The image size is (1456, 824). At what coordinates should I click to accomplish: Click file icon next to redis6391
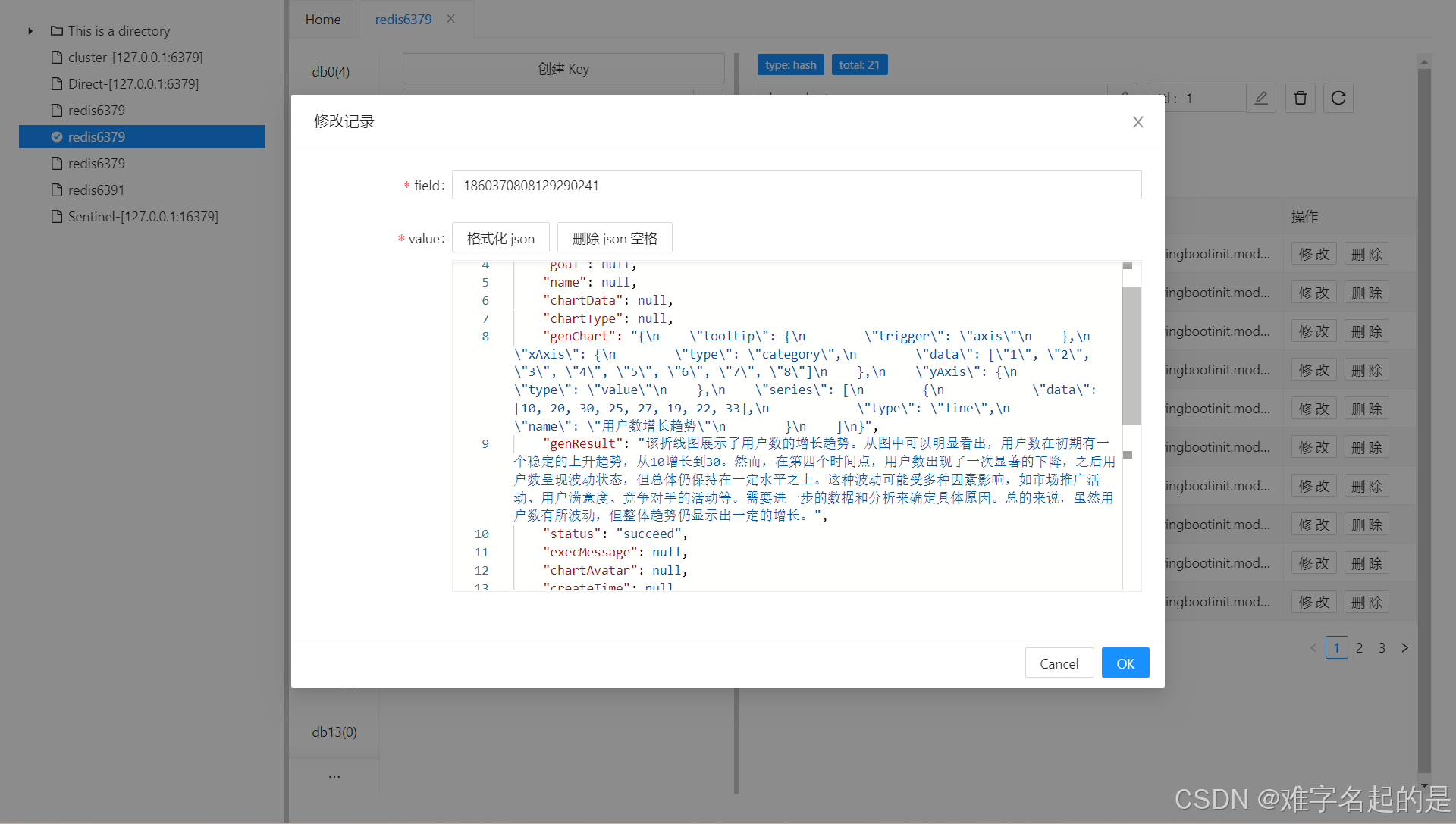coord(57,190)
